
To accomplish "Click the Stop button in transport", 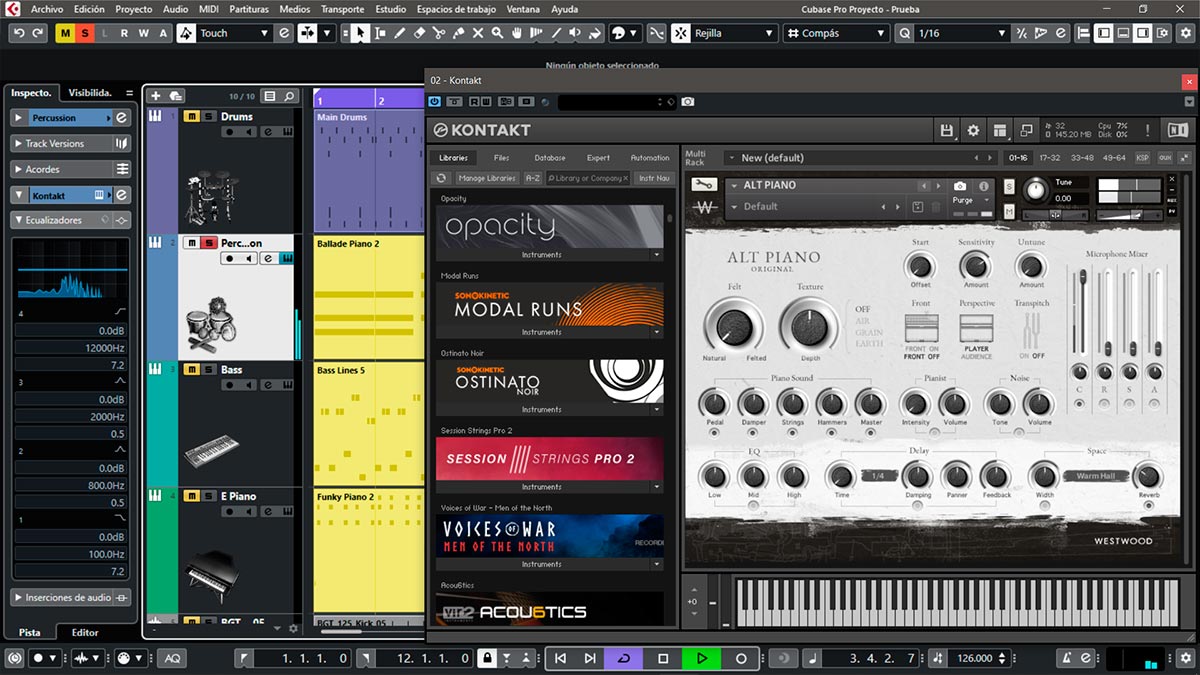I will pos(663,658).
